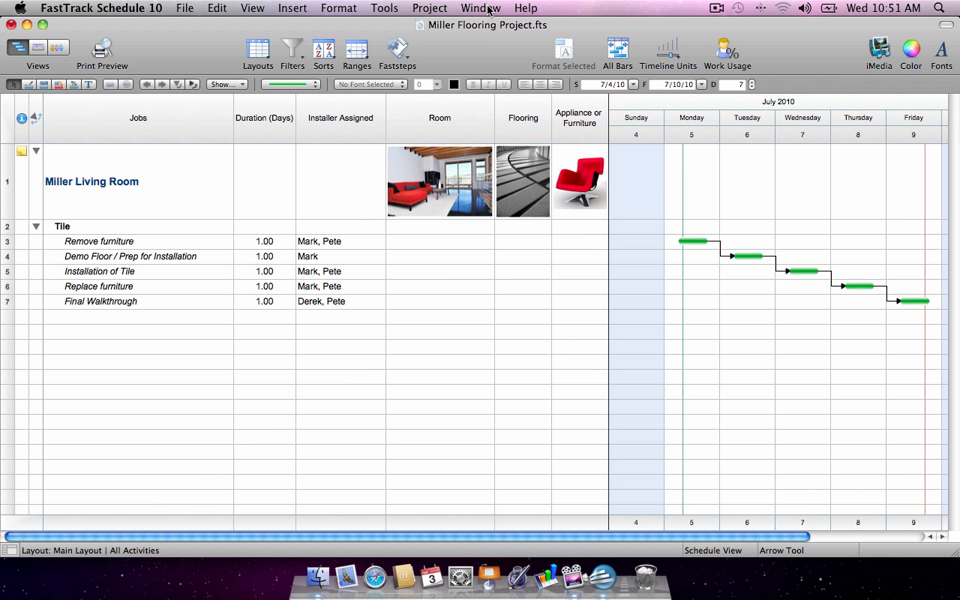This screenshot has height=600, width=960.
Task: Switch to Calendar view button
Action: (38, 47)
